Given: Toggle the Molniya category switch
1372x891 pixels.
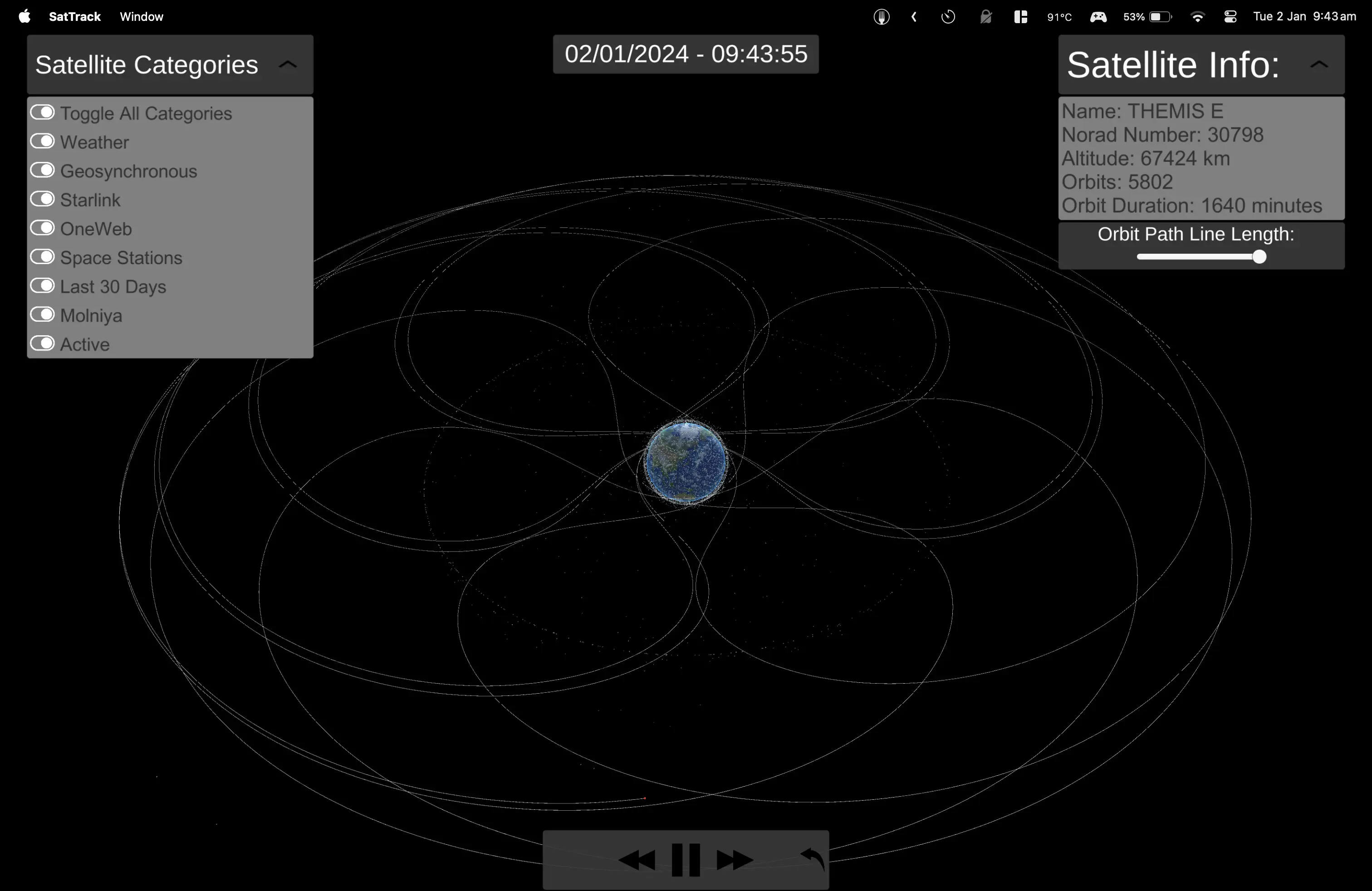Looking at the screenshot, I should 43,315.
